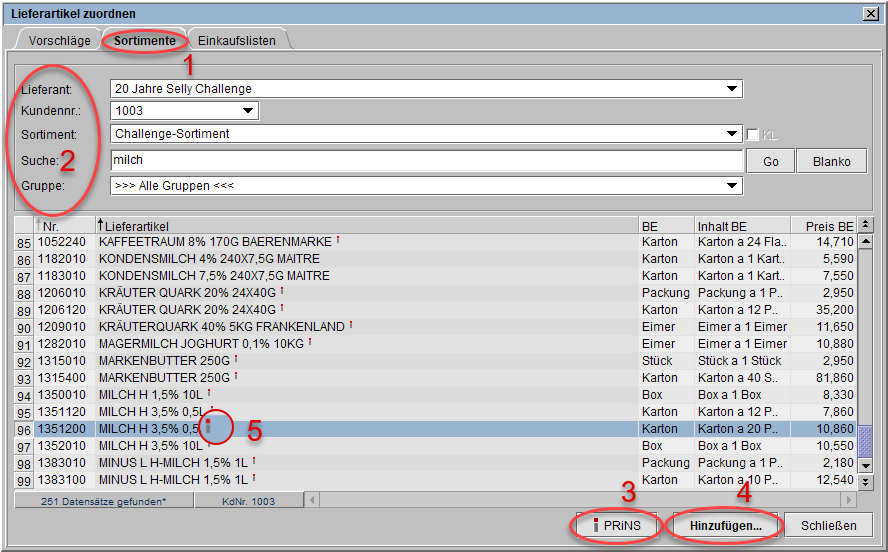
Task: Click info marker after MAGERMILCH JOGHURT 0,1% 10KG
Action: click(x=310, y=342)
